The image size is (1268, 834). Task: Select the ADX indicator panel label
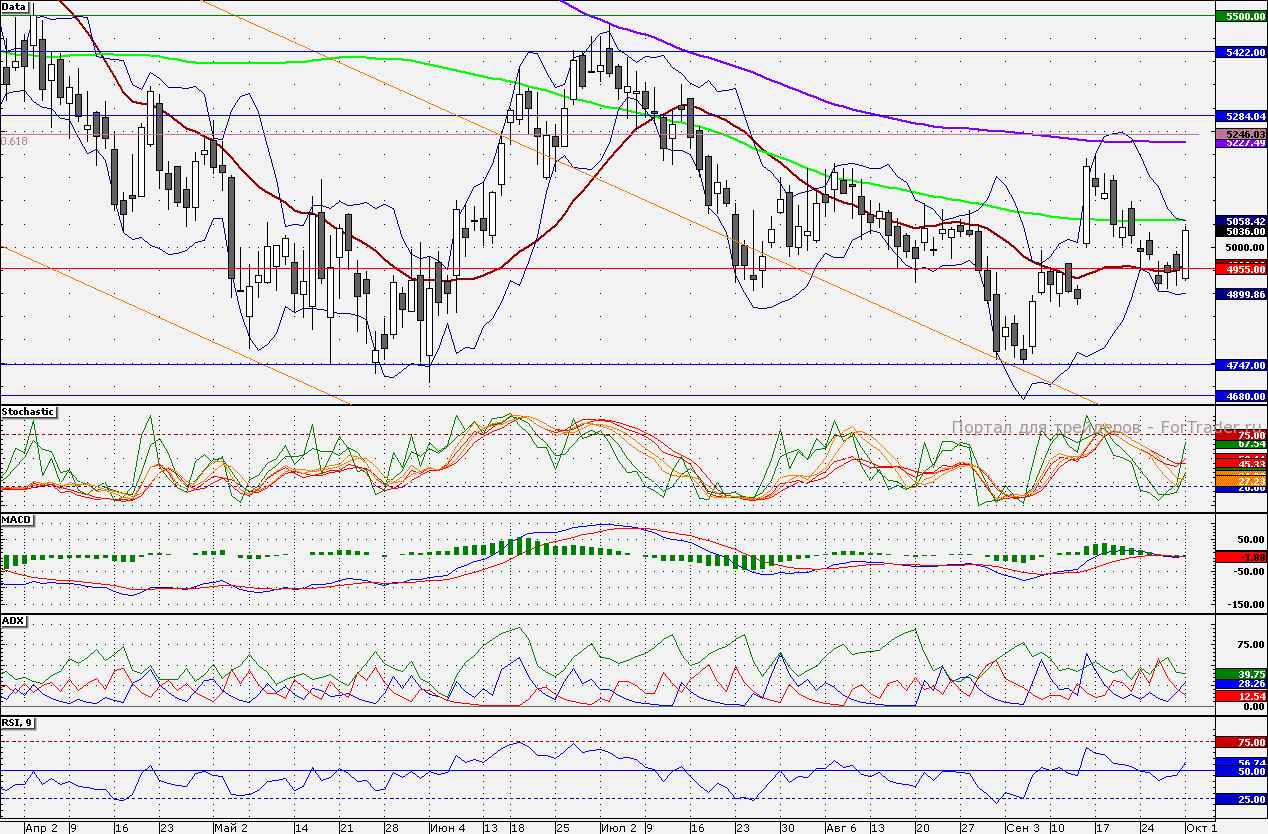(13, 621)
